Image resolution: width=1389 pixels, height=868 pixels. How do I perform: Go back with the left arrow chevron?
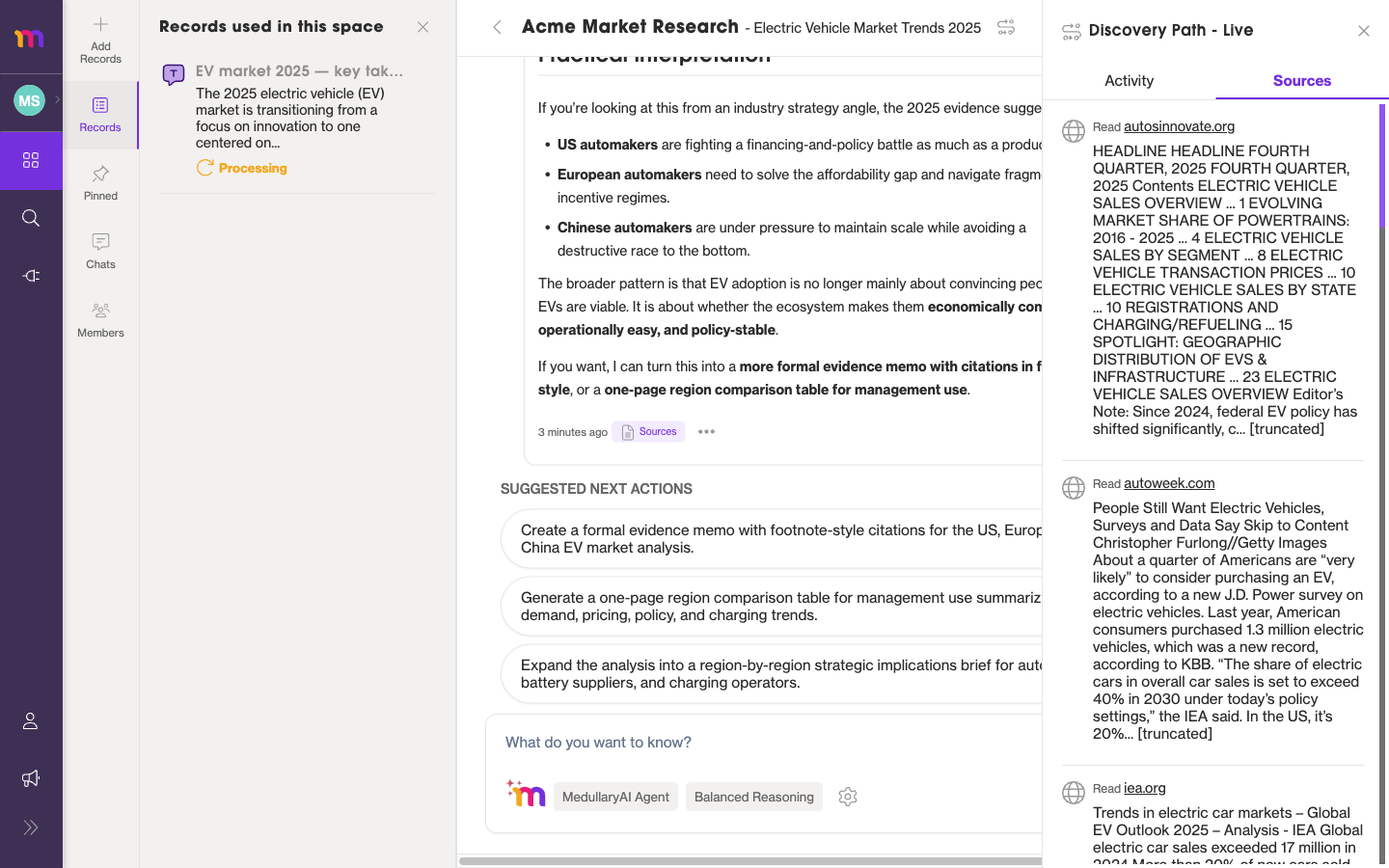pos(497,27)
